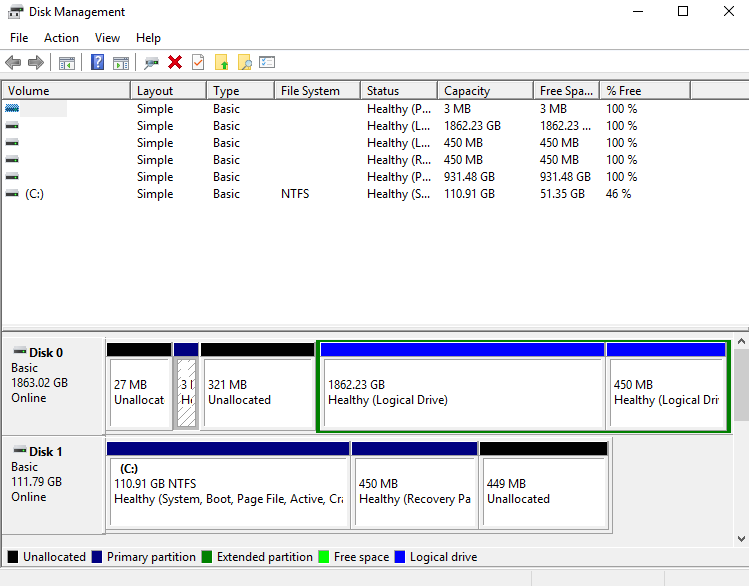Click the green Extended partition legend swatch
Viewport: 749px width, 586px height.
(207, 557)
